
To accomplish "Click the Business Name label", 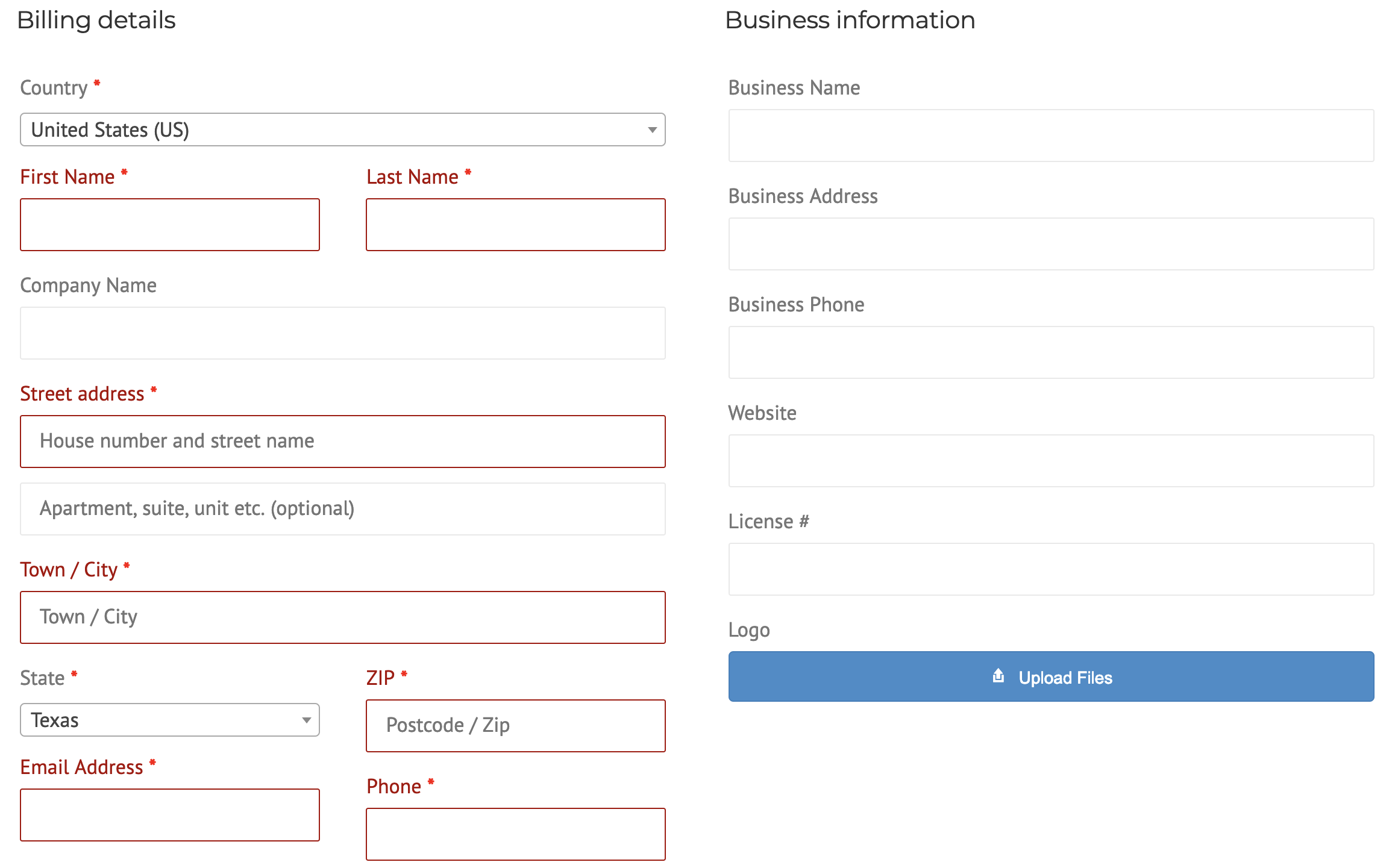I will click(795, 88).
